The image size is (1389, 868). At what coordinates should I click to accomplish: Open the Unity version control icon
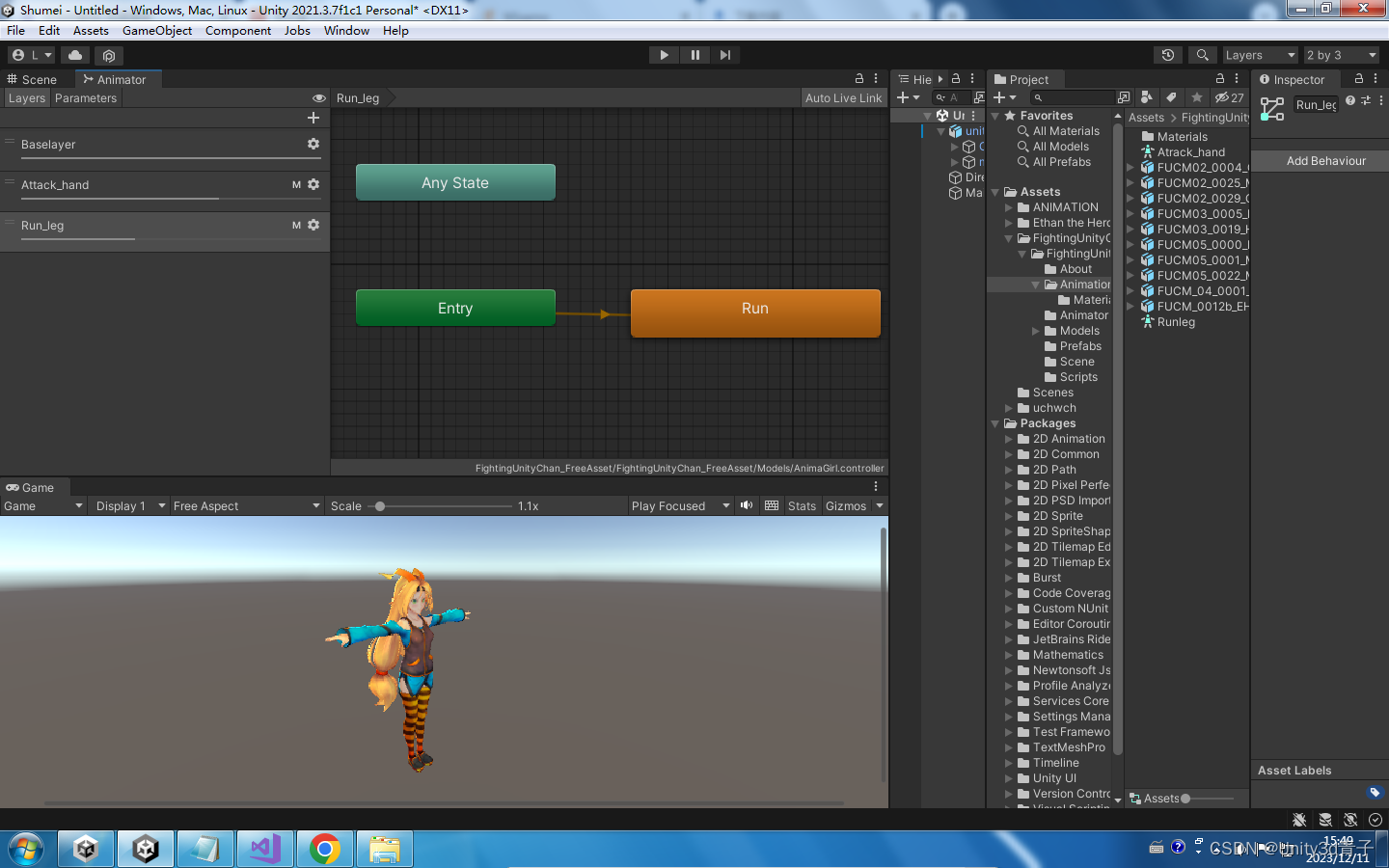(109, 55)
